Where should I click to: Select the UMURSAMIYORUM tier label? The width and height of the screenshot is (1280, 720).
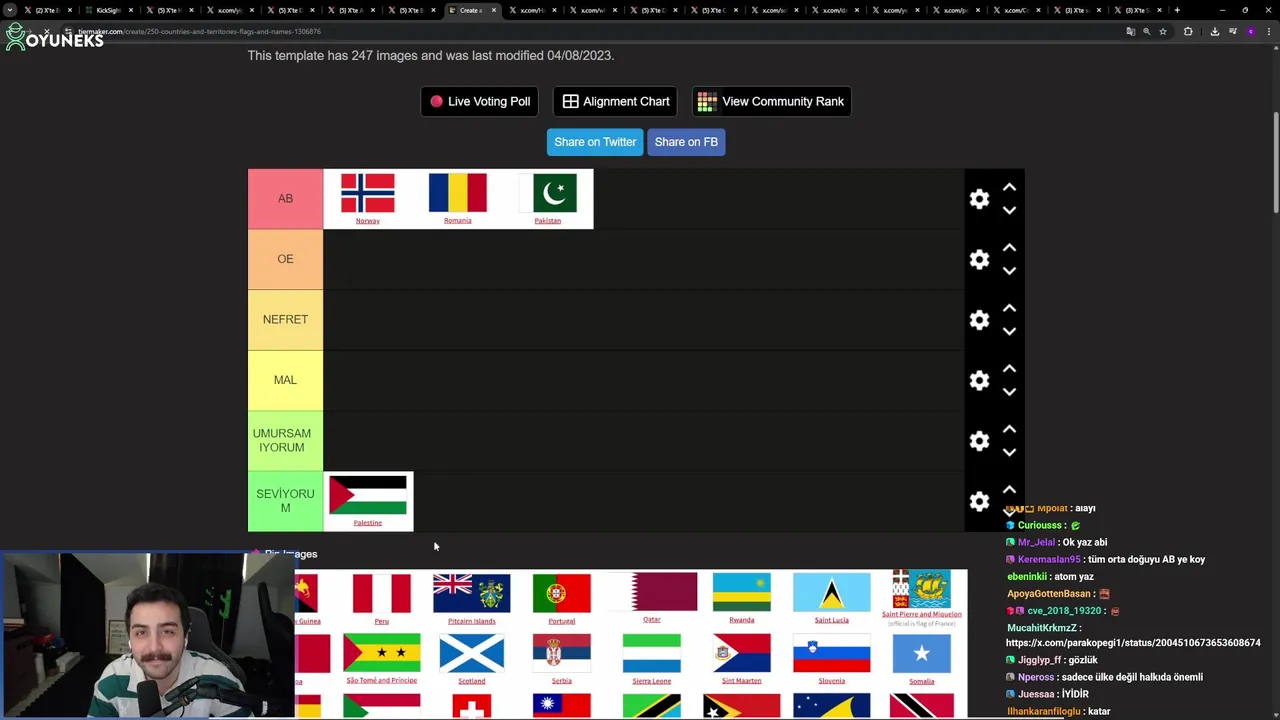coord(285,441)
